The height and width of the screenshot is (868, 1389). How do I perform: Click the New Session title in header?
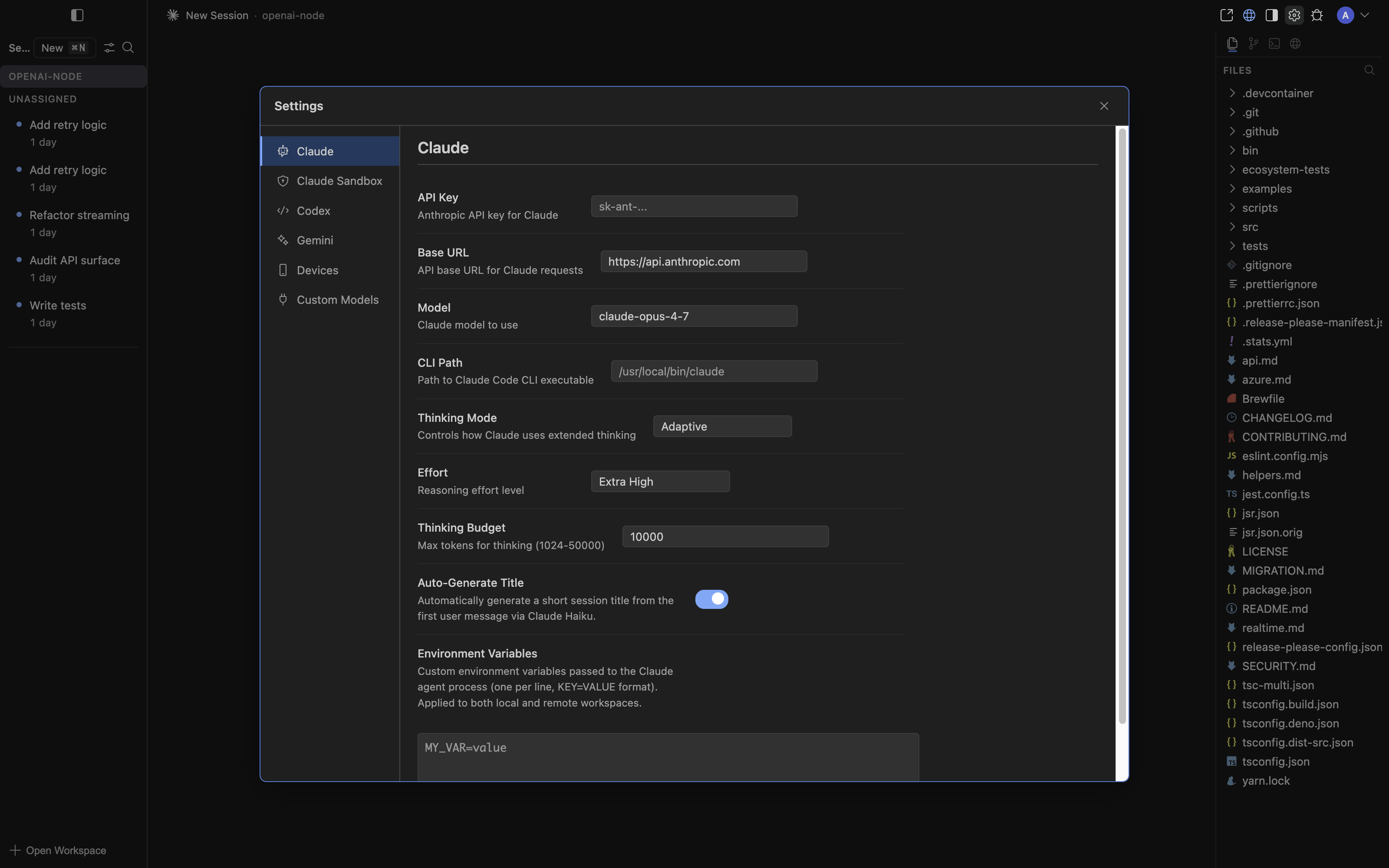click(x=217, y=16)
